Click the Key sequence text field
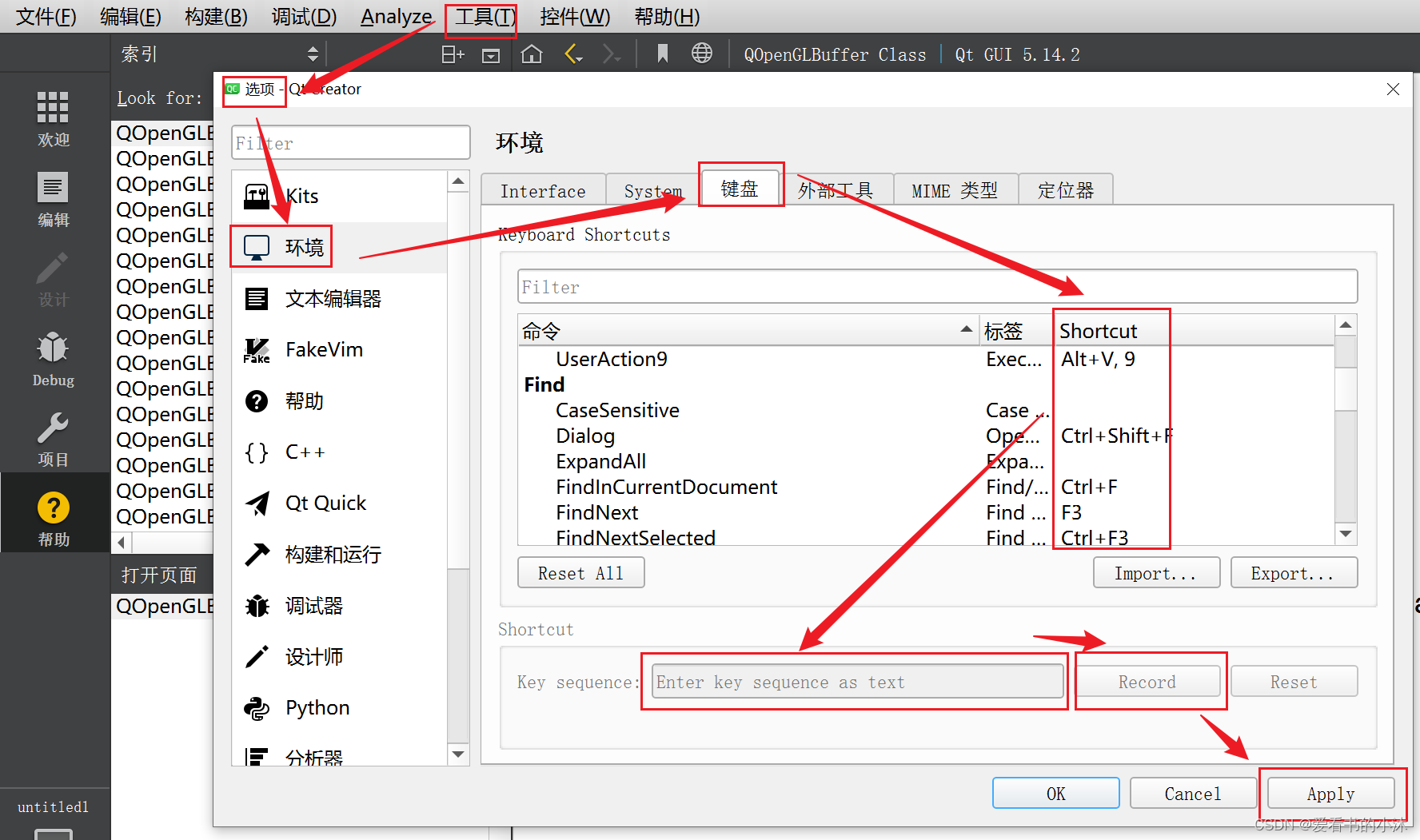The image size is (1420, 840). [857, 682]
